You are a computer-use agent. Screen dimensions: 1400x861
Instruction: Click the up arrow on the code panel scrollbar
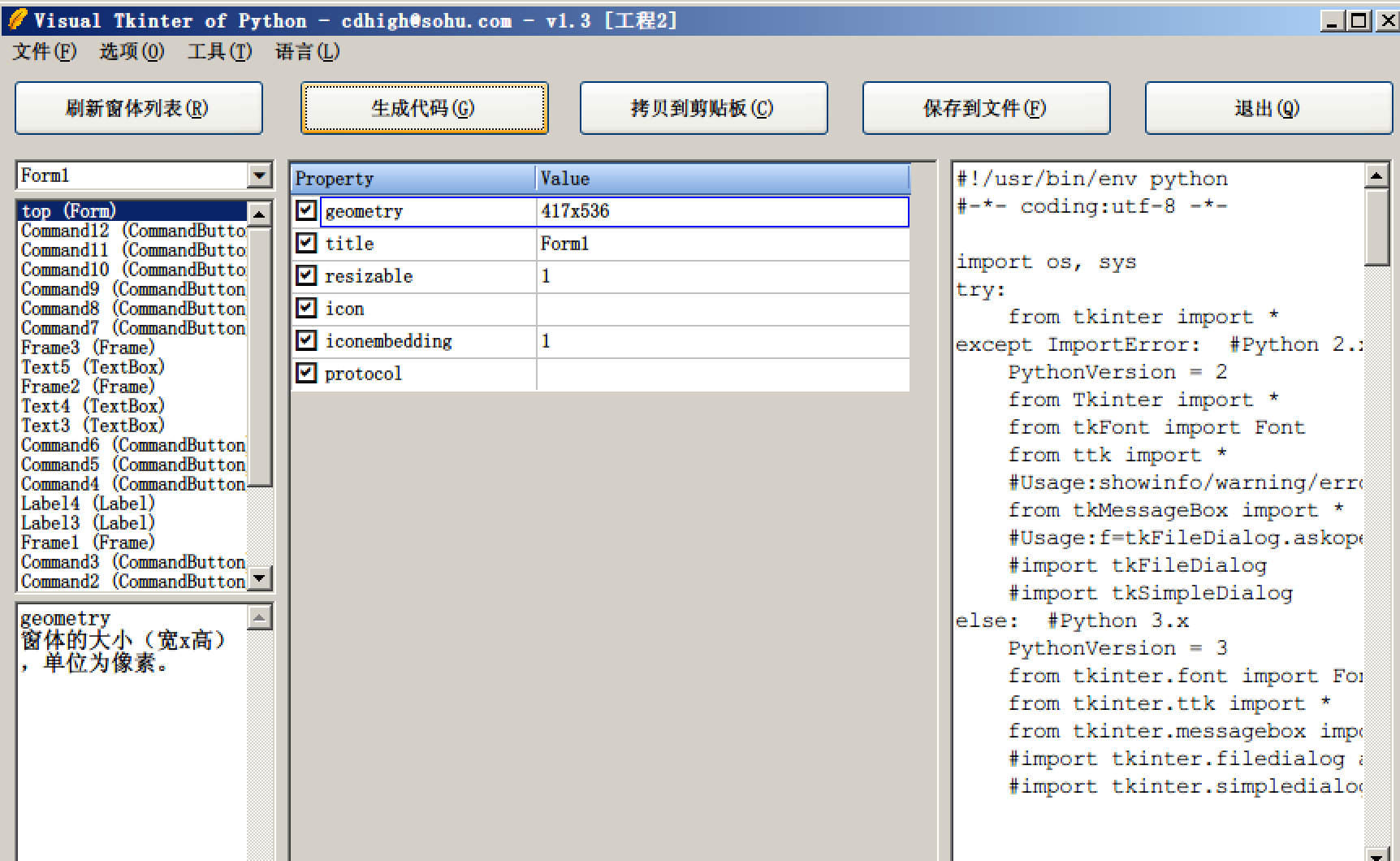[x=1377, y=174]
